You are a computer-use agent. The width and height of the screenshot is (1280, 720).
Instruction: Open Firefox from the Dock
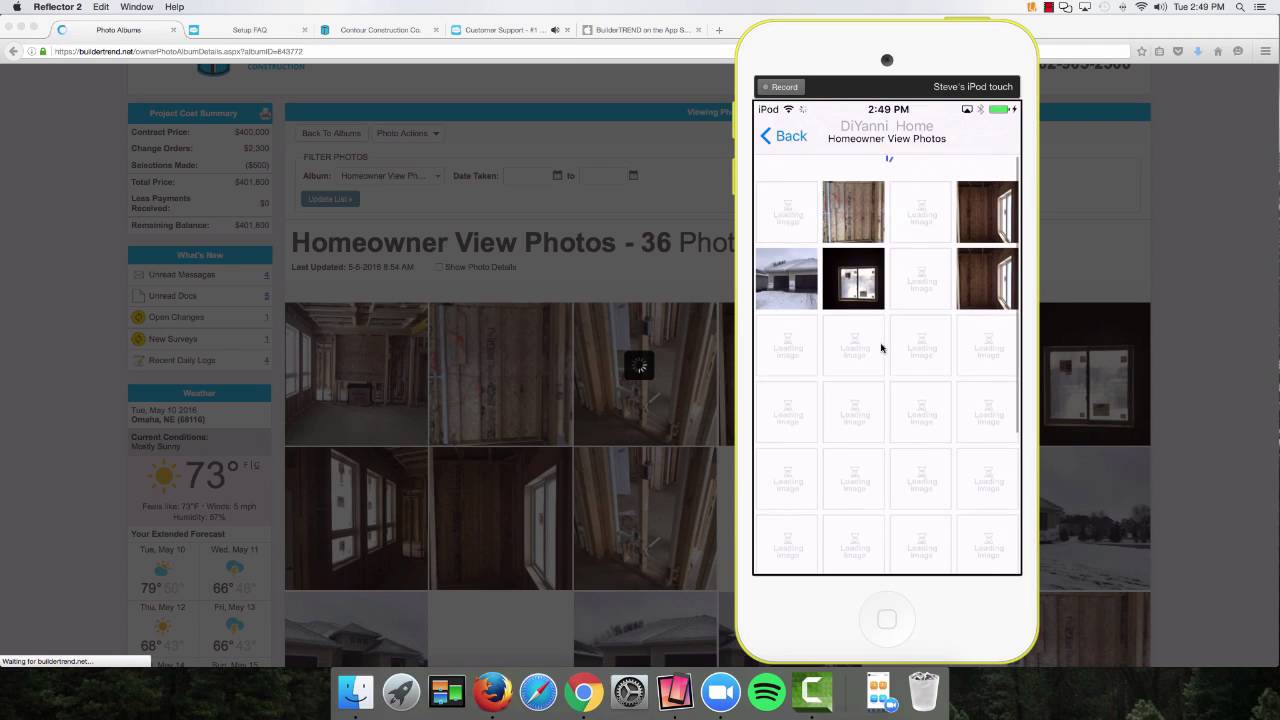tap(493, 692)
